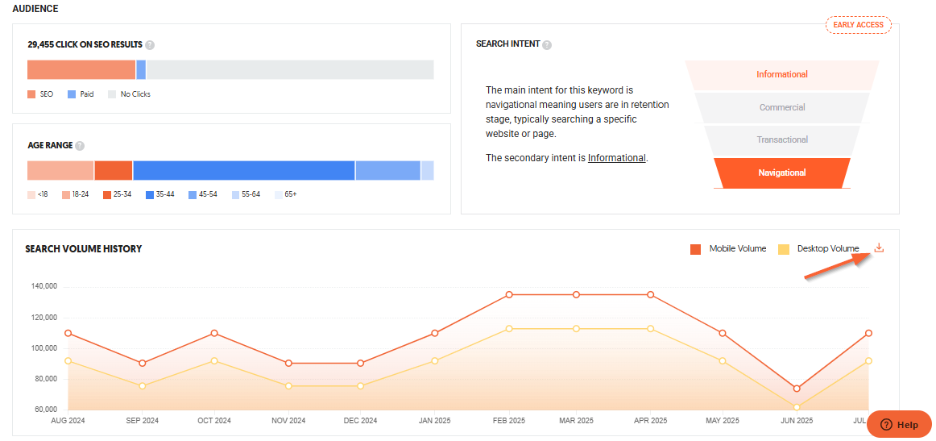Click the 'JAN 2025' x-axis label
The image size is (936, 441).
[434, 421]
